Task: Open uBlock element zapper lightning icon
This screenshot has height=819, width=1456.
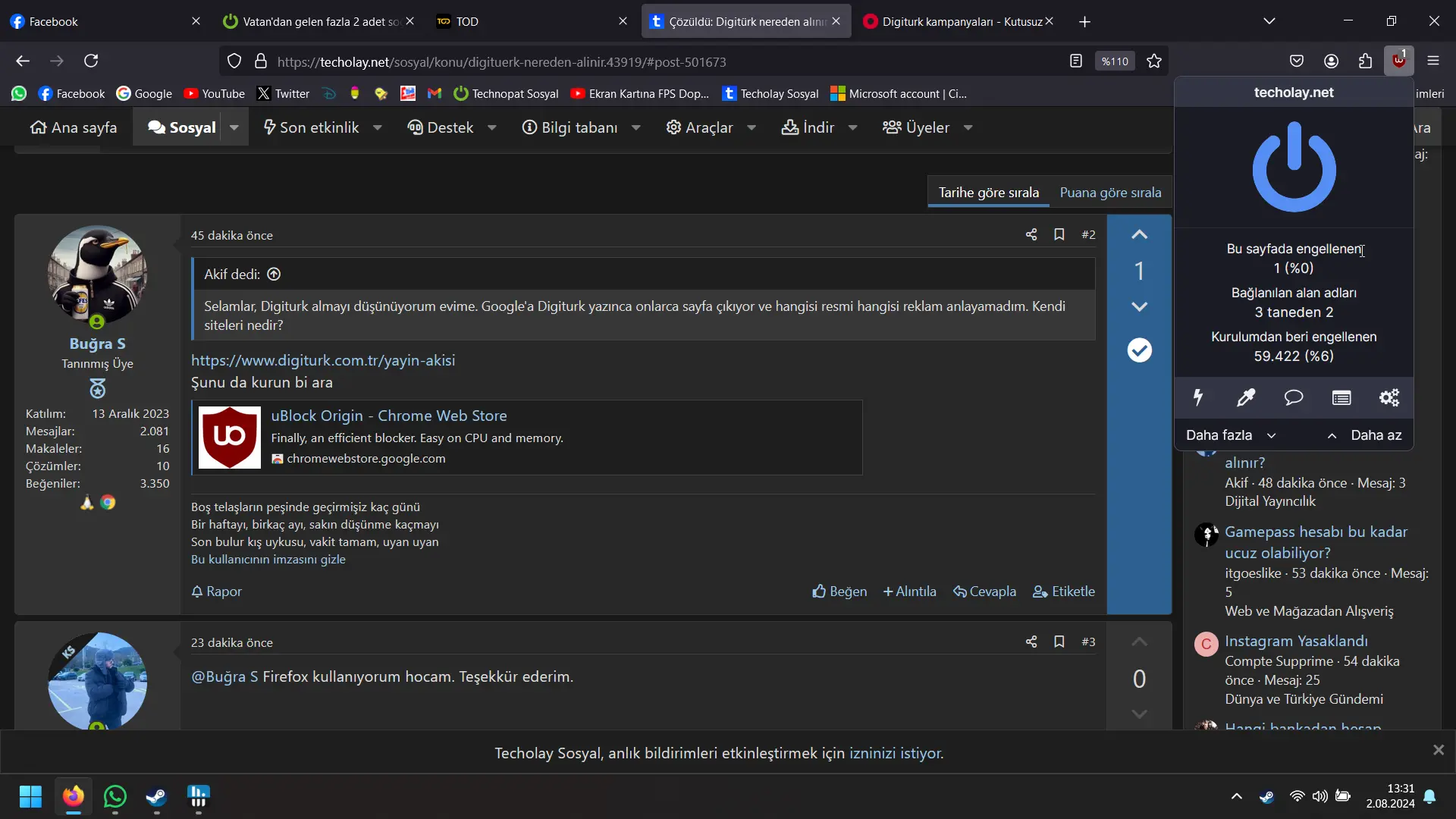Action: point(1198,397)
